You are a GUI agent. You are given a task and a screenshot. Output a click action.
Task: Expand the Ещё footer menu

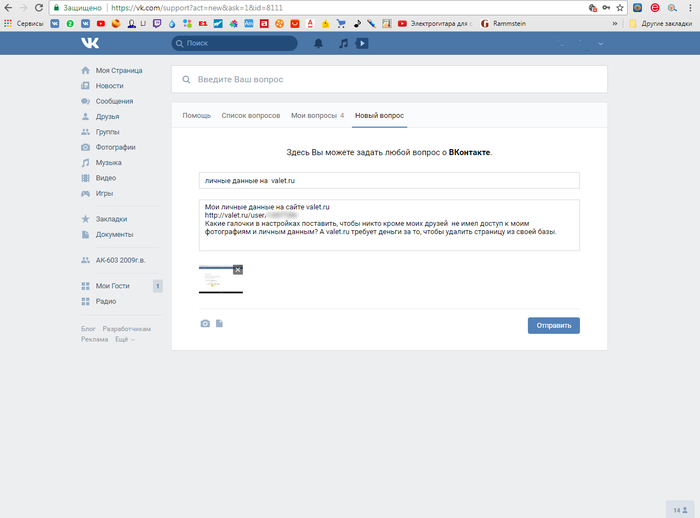click(x=124, y=339)
